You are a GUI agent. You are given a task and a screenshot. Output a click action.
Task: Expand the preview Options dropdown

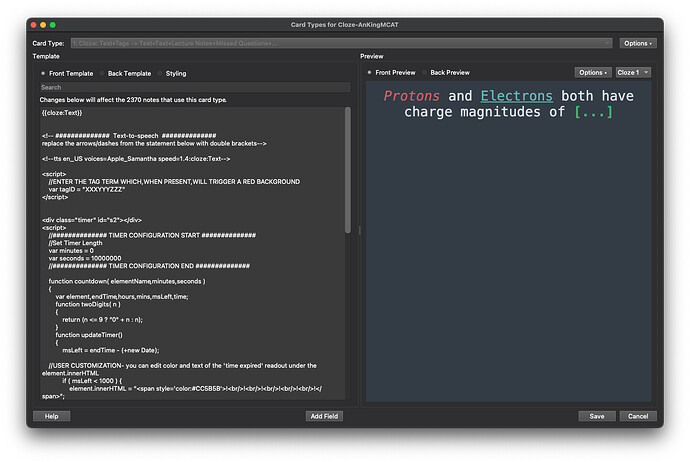coord(592,72)
